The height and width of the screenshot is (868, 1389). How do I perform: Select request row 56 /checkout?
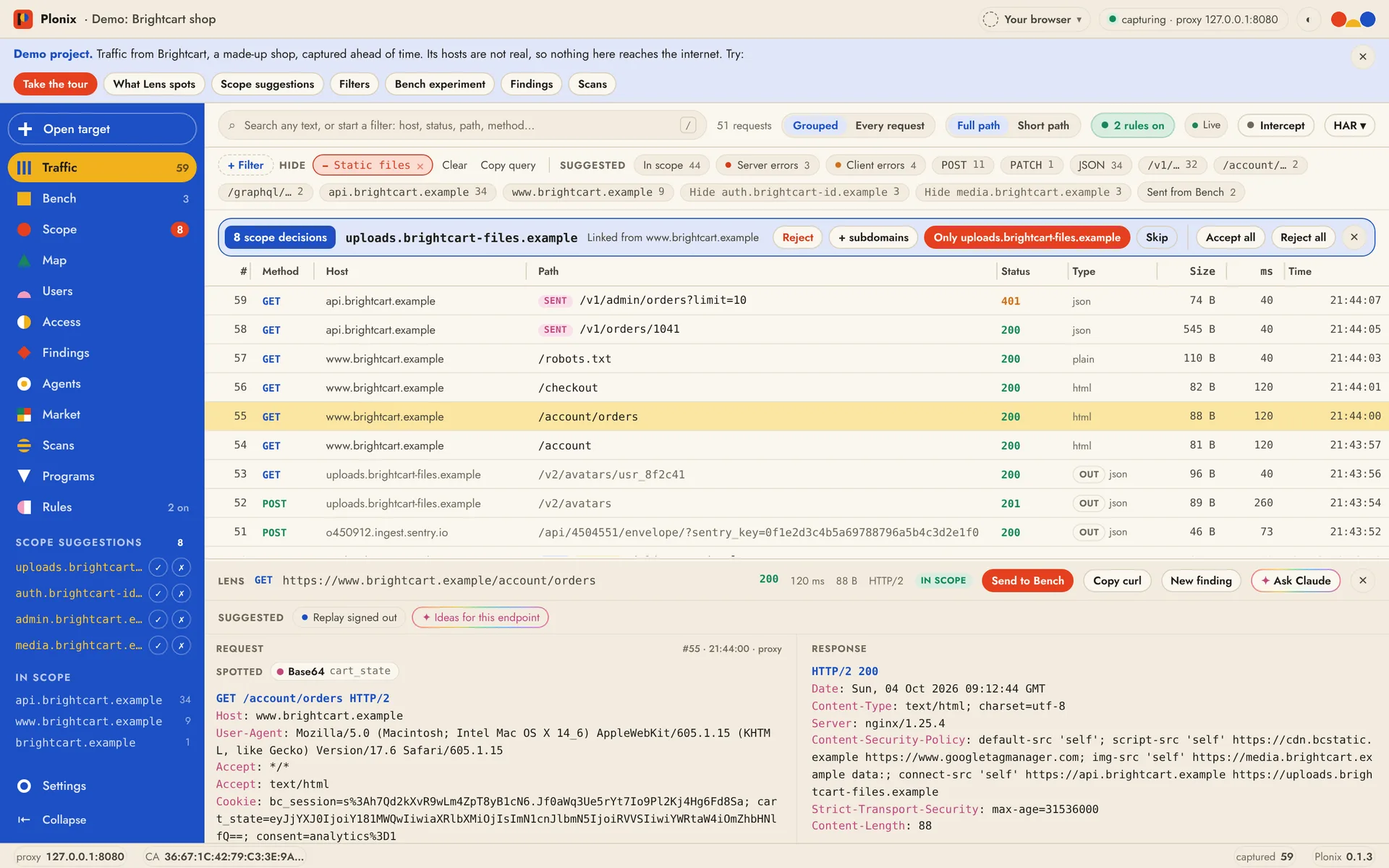(797, 388)
